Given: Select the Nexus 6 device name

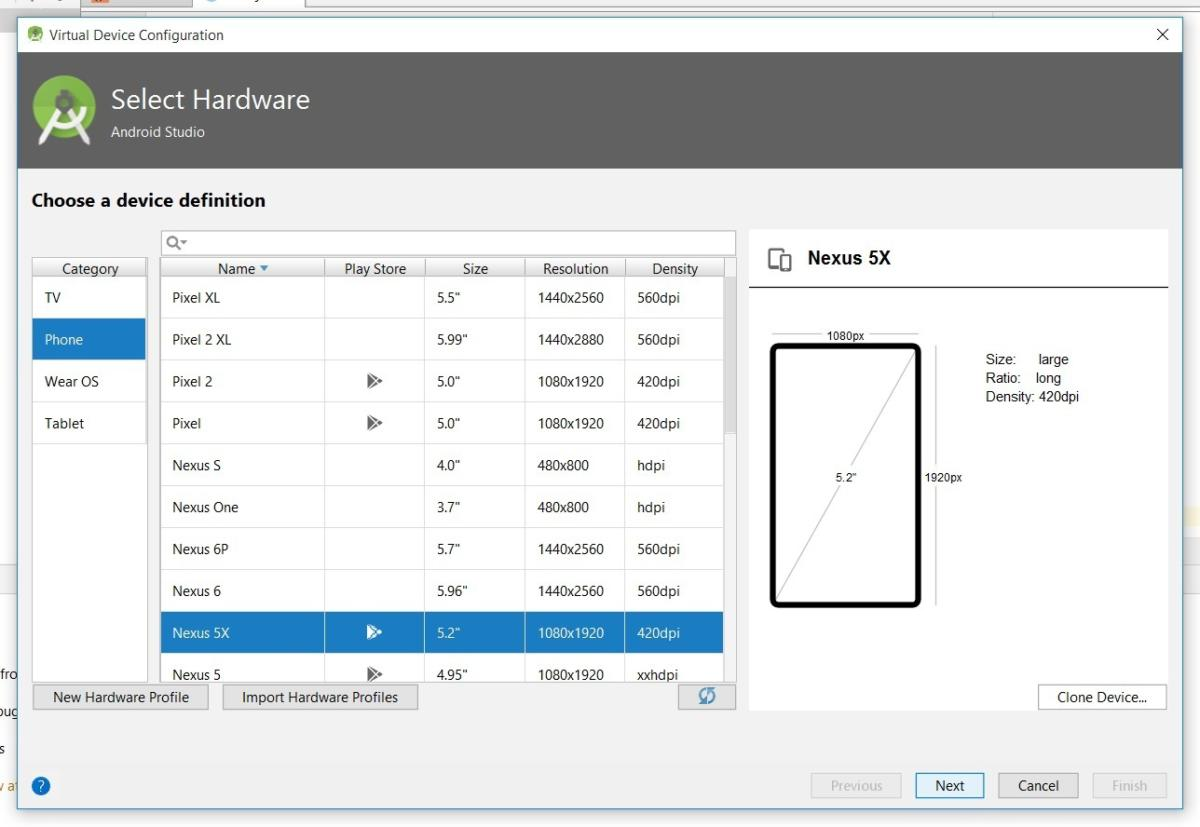Looking at the screenshot, I should 196,591.
